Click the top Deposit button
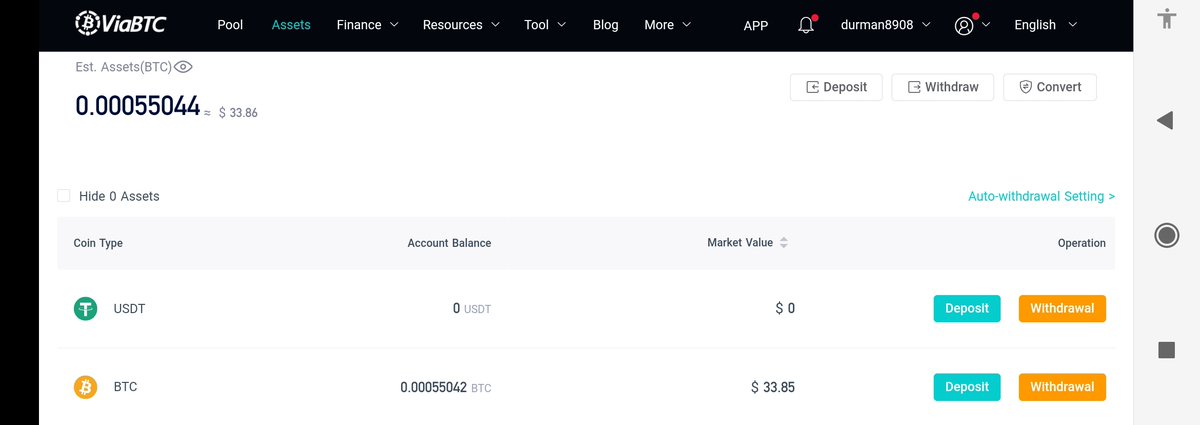The image size is (1200, 425). tap(836, 87)
